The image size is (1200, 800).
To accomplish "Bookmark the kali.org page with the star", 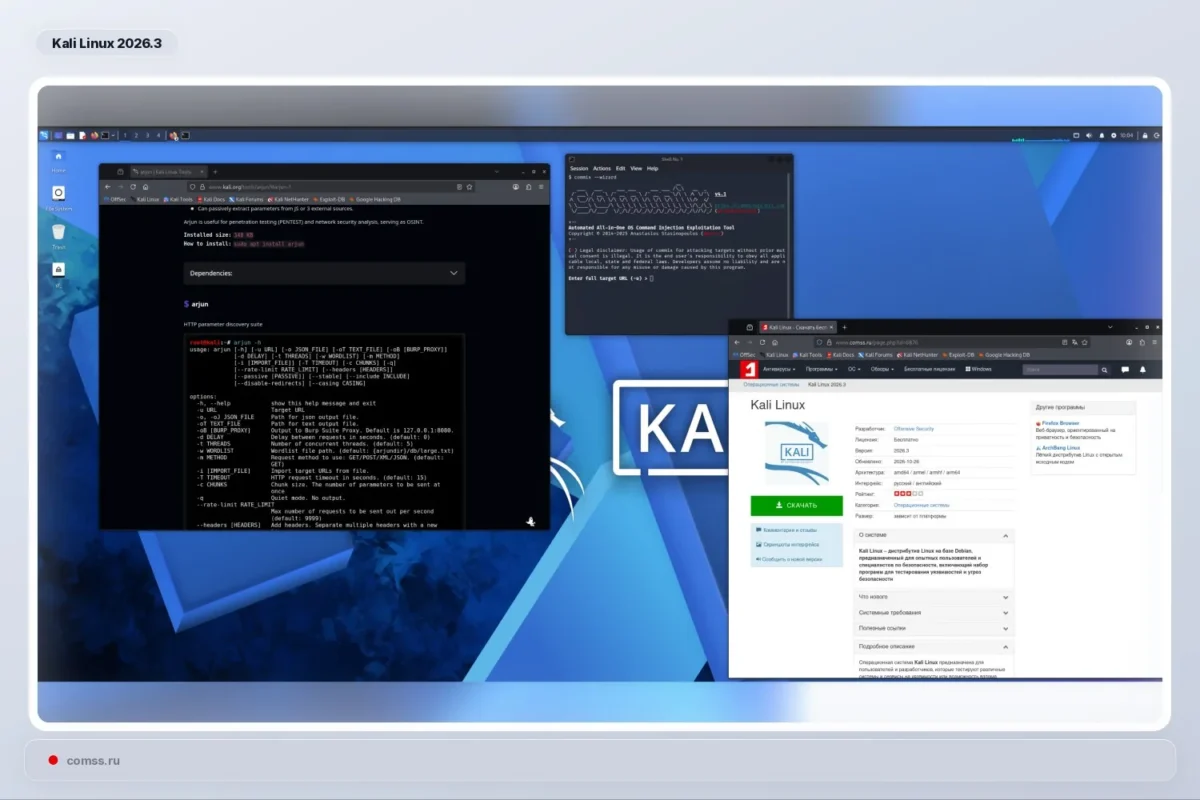I will tap(469, 187).
